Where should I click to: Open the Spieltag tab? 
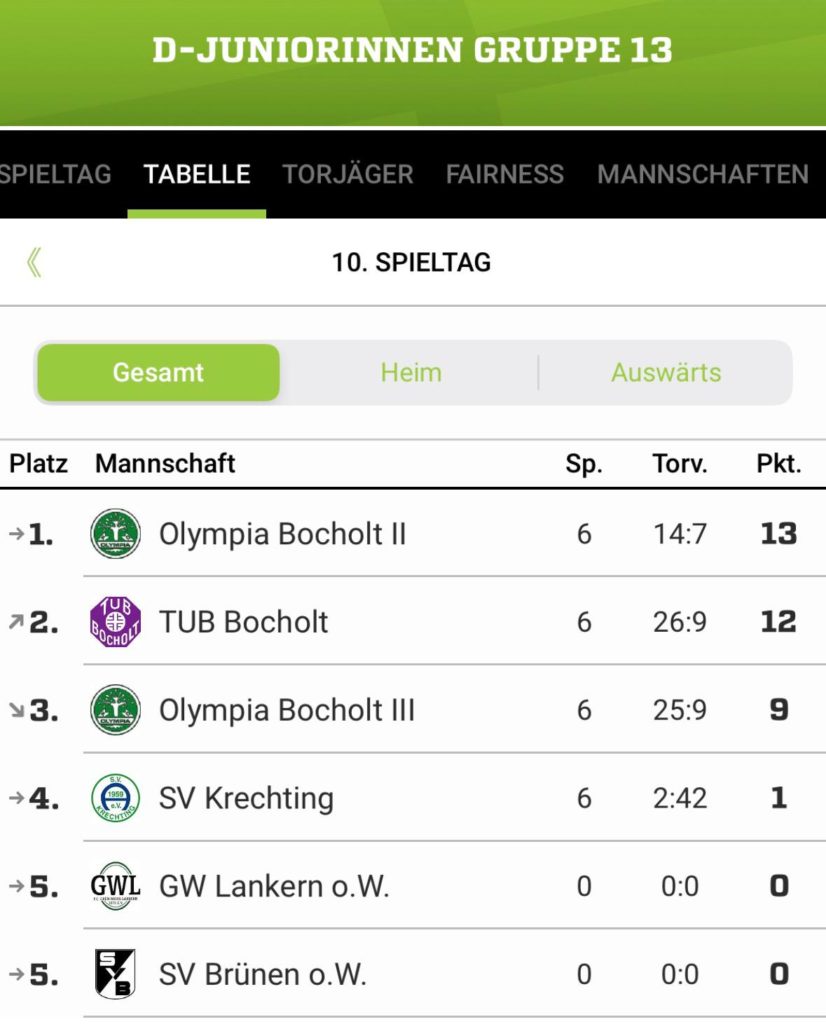coord(55,174)
